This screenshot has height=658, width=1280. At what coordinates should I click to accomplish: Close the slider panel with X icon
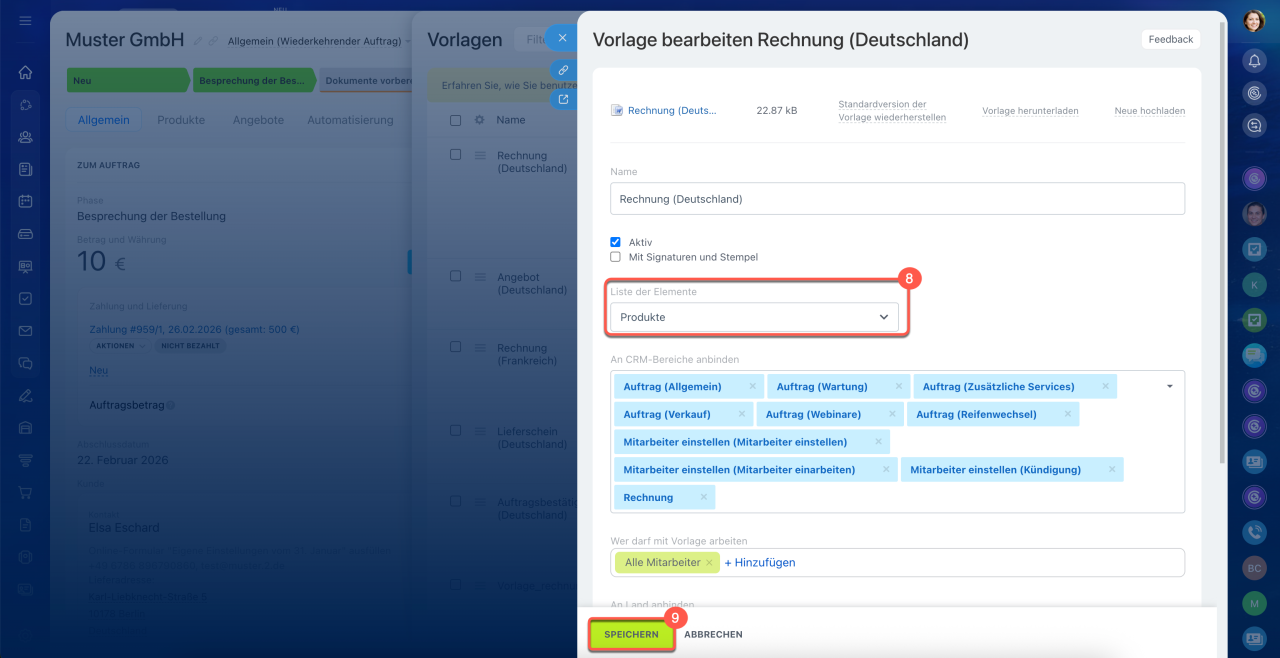562,38
